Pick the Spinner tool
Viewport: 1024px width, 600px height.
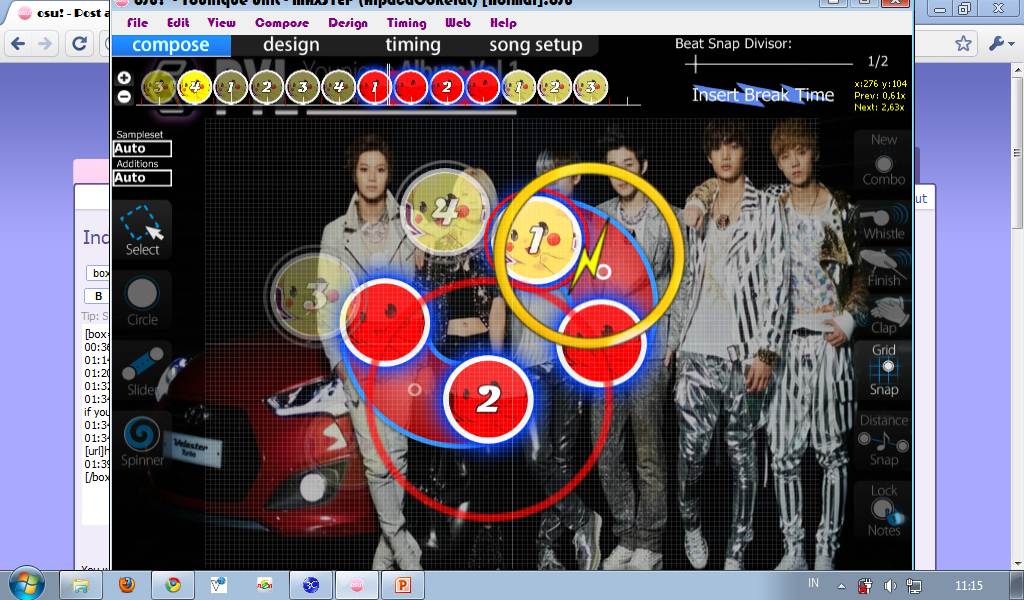142,441
